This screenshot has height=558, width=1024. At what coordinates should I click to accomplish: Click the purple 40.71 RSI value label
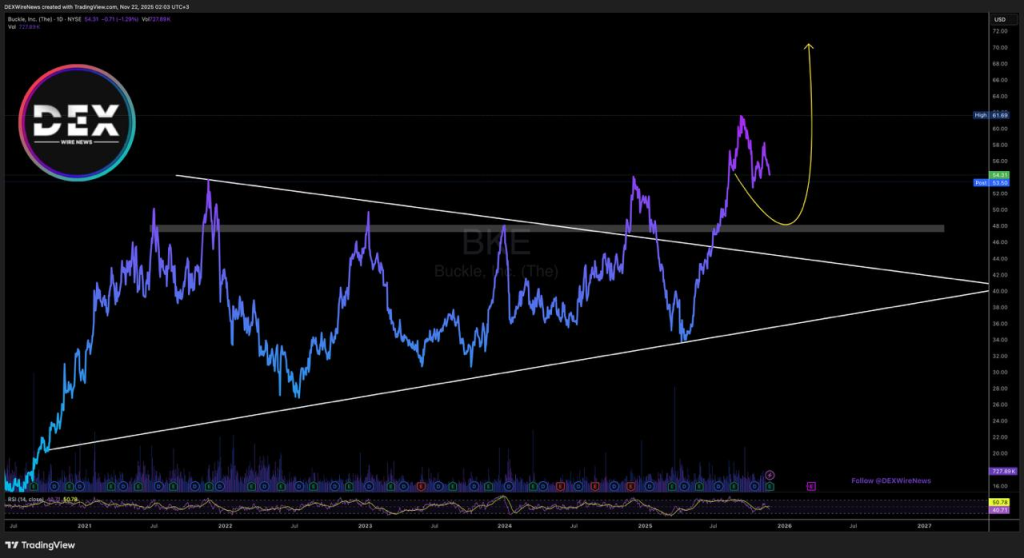point(1000,510)
